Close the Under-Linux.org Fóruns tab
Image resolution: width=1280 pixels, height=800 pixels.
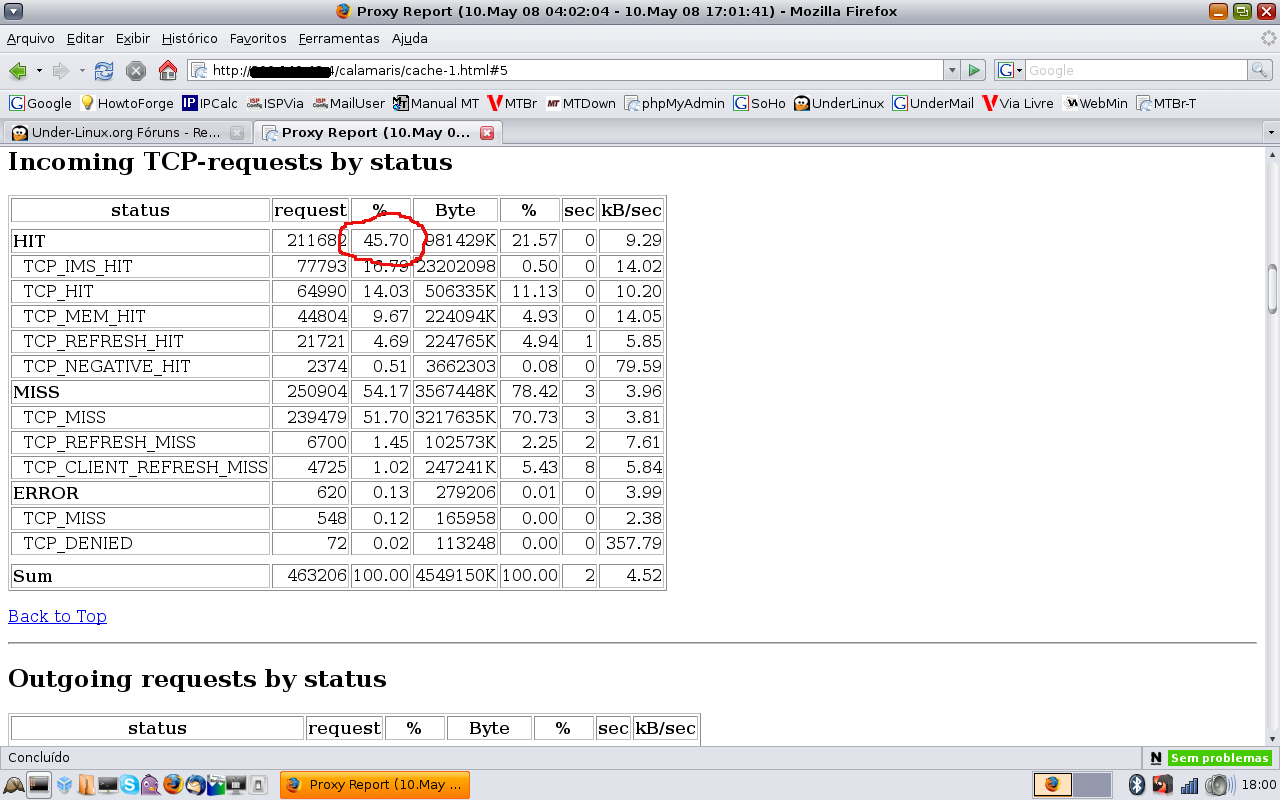pyautogui.click(x=237, y=132)
